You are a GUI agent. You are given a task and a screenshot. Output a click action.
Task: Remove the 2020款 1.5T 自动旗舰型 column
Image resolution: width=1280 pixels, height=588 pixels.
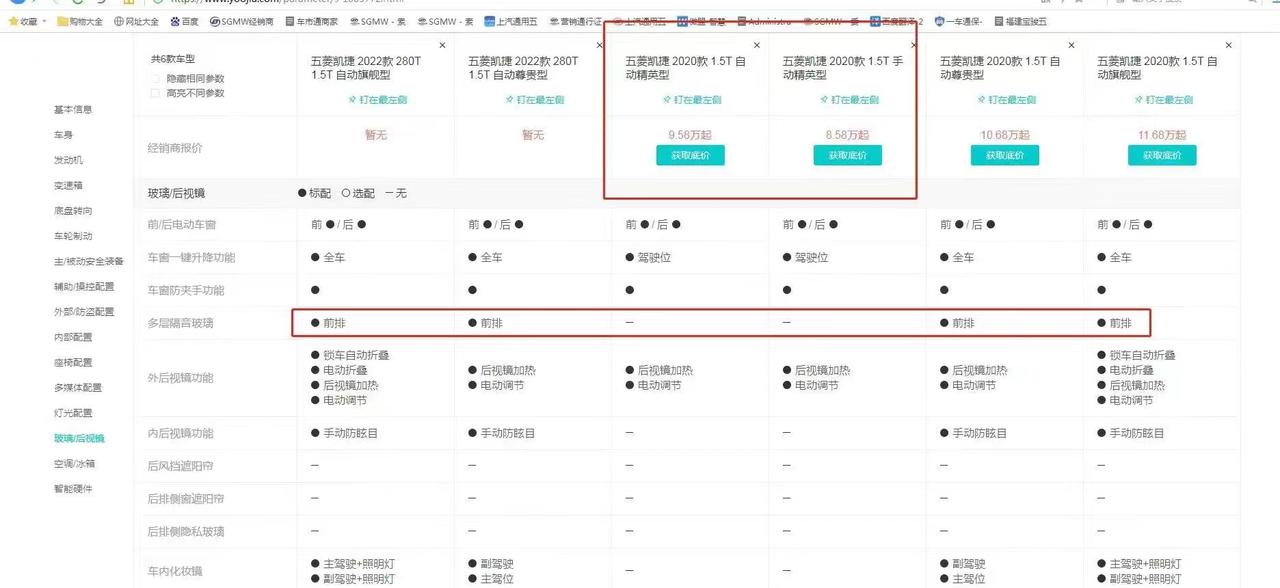point(1228,45)
